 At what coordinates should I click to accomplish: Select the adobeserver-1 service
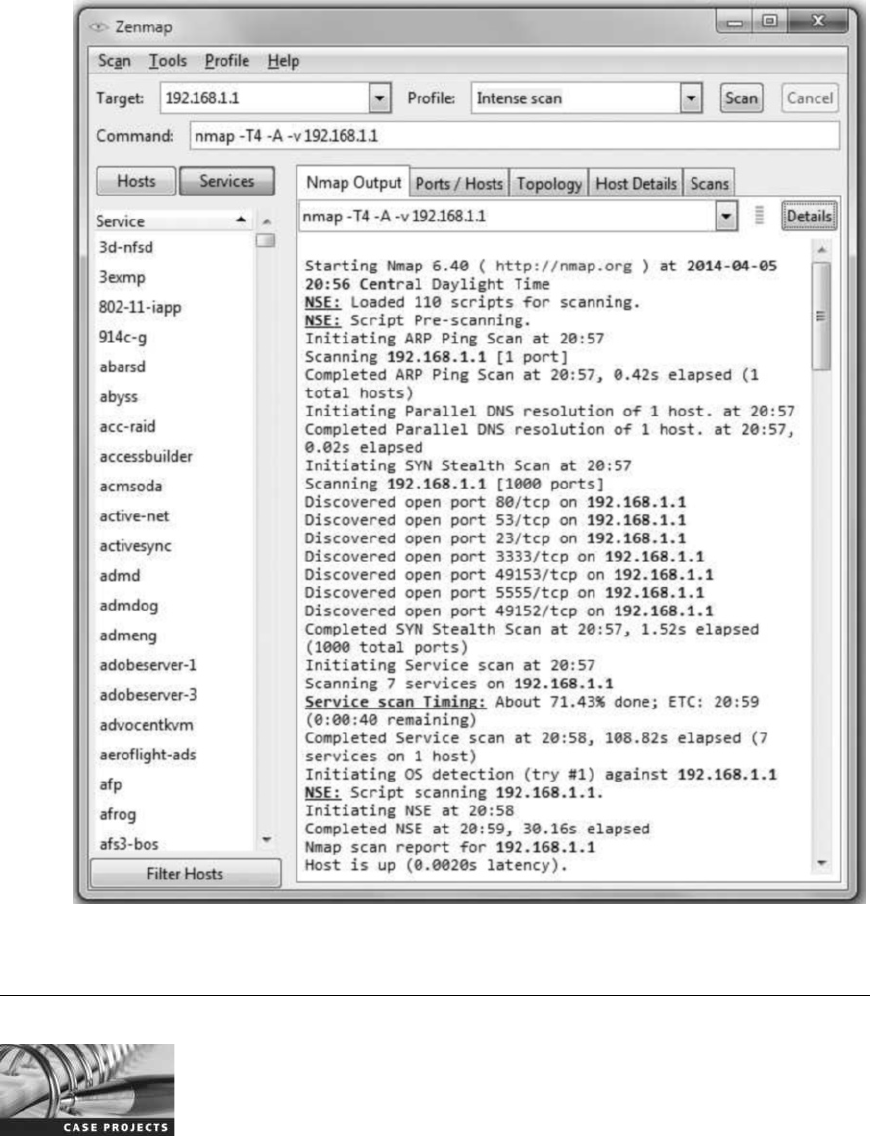(148, 665)
